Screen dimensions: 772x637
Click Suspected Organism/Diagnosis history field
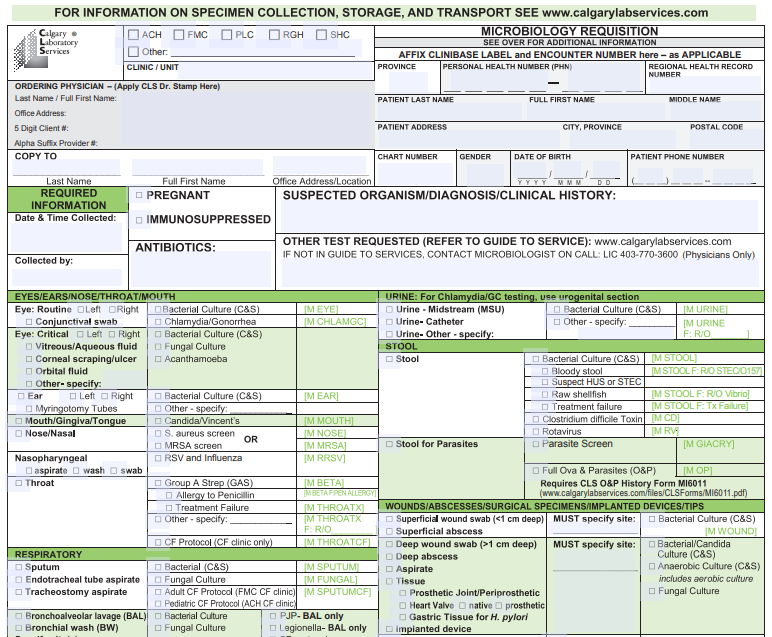(520, 217)
